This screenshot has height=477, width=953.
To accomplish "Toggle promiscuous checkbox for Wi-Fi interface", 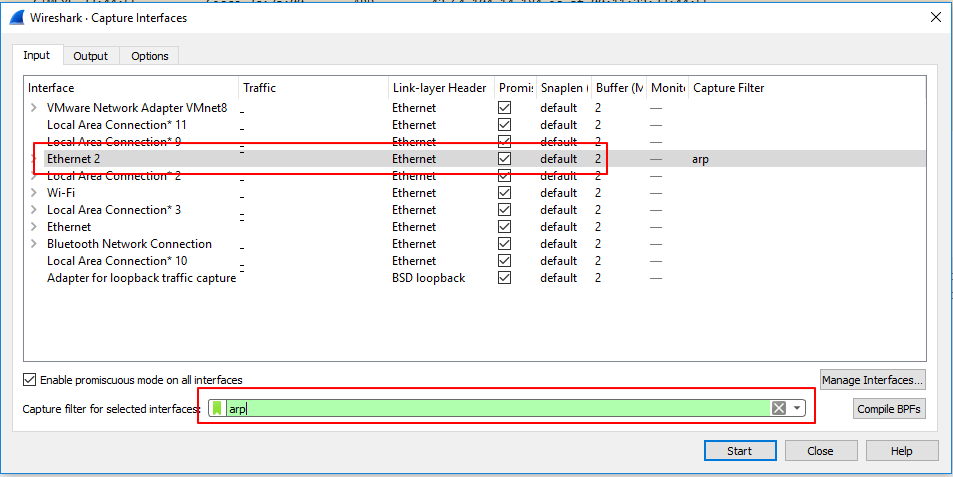I will pos(505,193).
